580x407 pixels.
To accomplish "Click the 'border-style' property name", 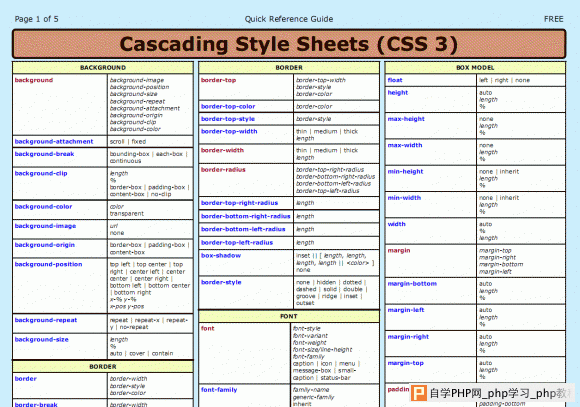I will 221,282.
